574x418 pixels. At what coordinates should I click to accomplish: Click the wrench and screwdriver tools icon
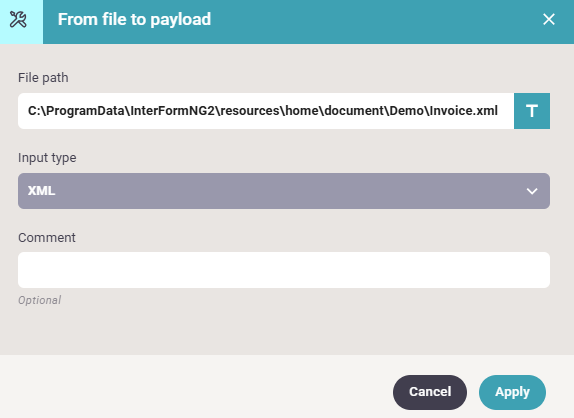(x=18, y=19)
